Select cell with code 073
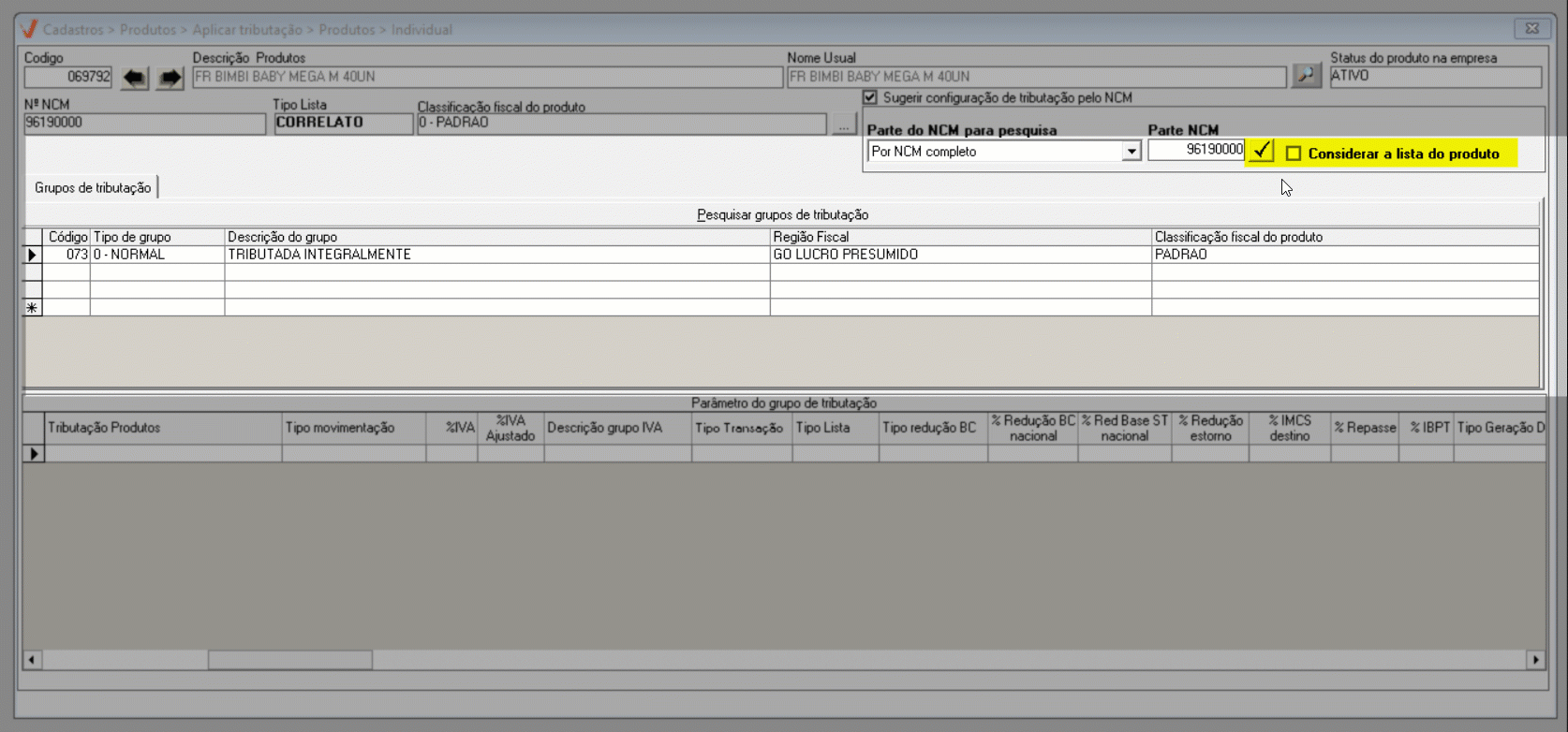 (x=67, y=255)
